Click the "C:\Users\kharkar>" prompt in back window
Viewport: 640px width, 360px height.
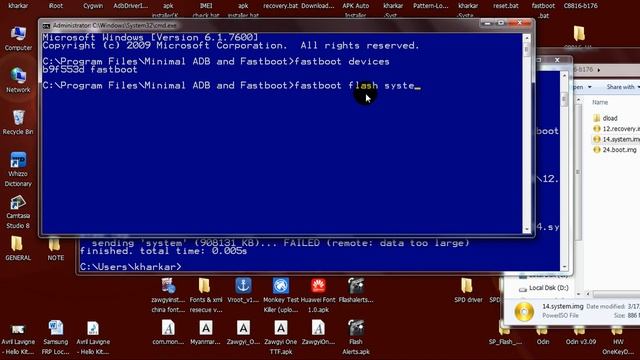(131, 267)
